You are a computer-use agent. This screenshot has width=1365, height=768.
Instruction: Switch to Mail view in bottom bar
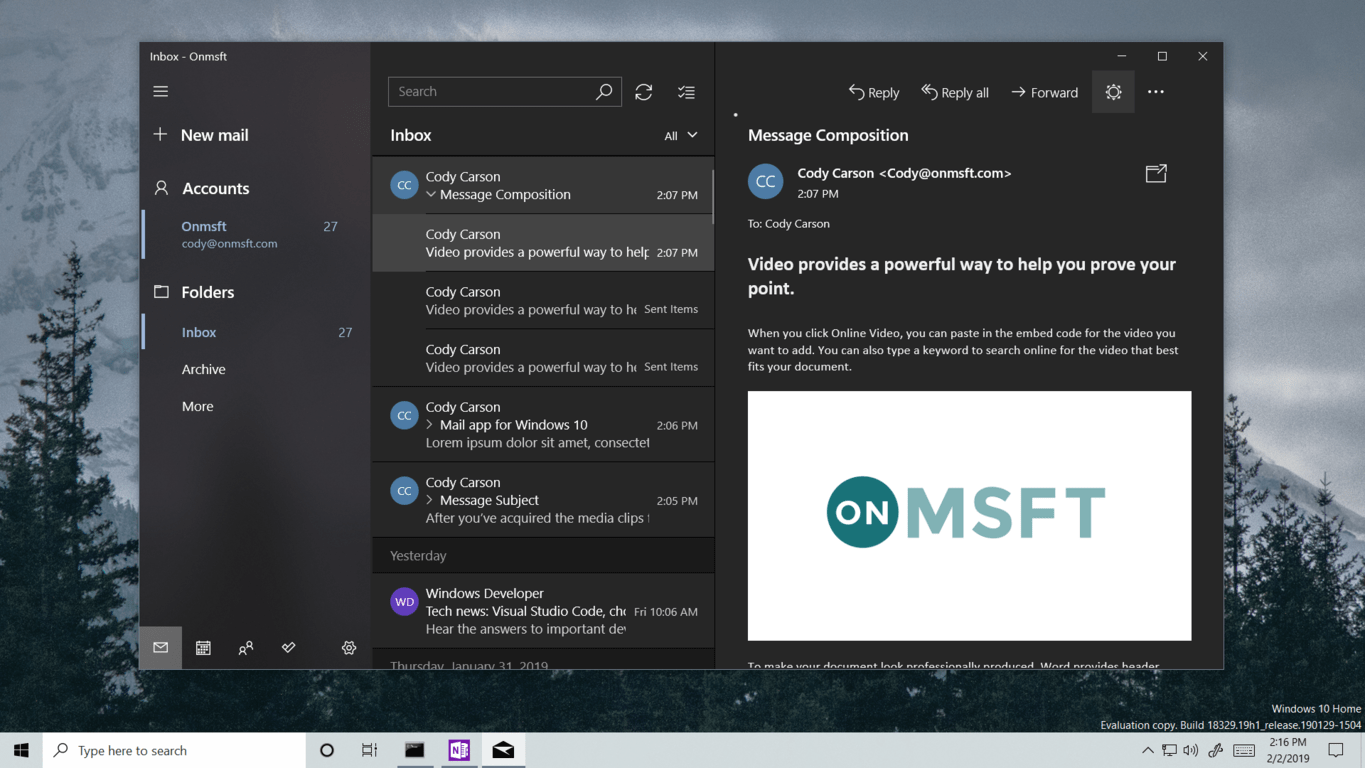pos(160,648)
